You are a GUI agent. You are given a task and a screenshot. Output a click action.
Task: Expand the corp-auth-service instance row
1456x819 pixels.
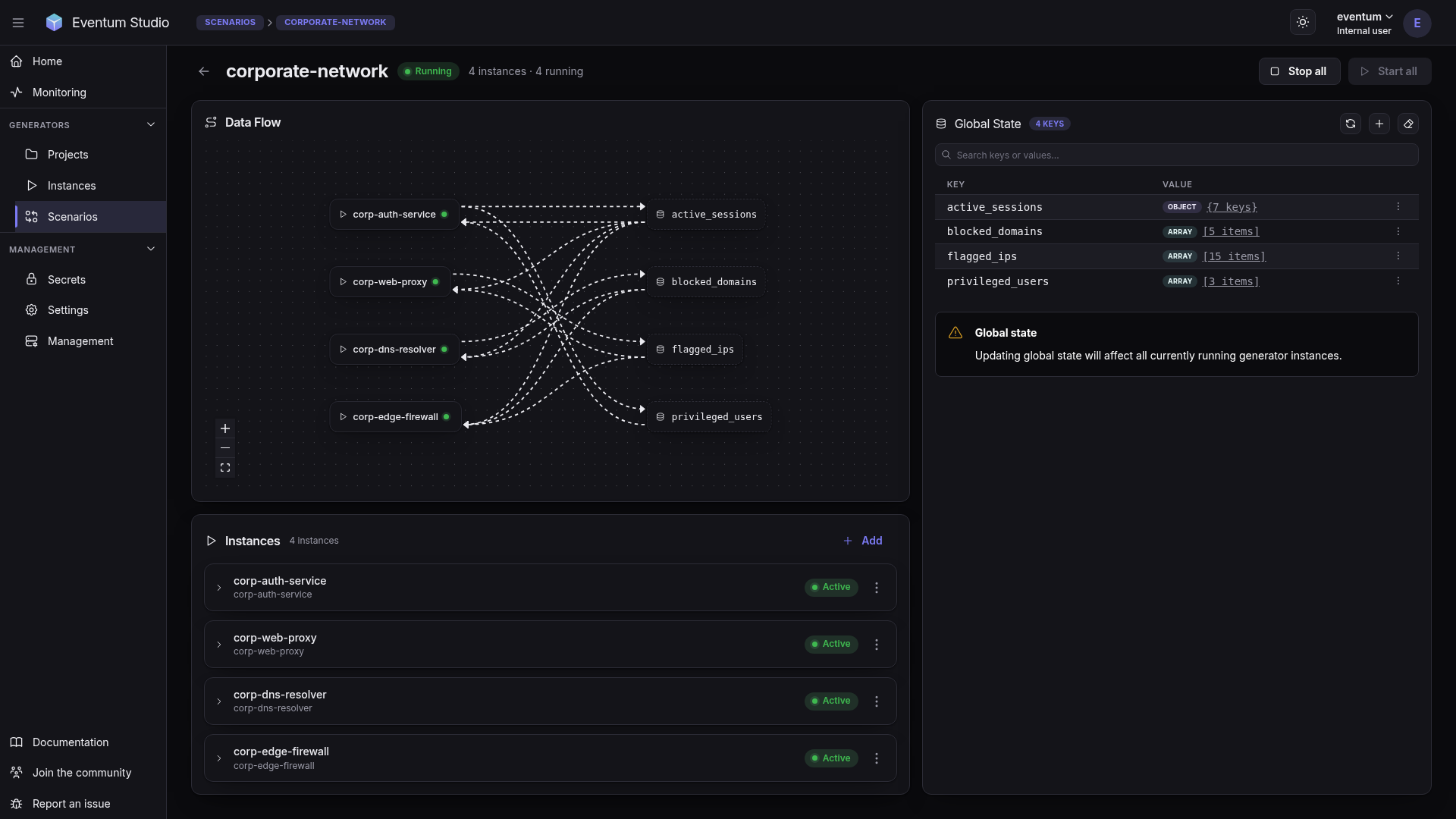(x=219, y=588)
